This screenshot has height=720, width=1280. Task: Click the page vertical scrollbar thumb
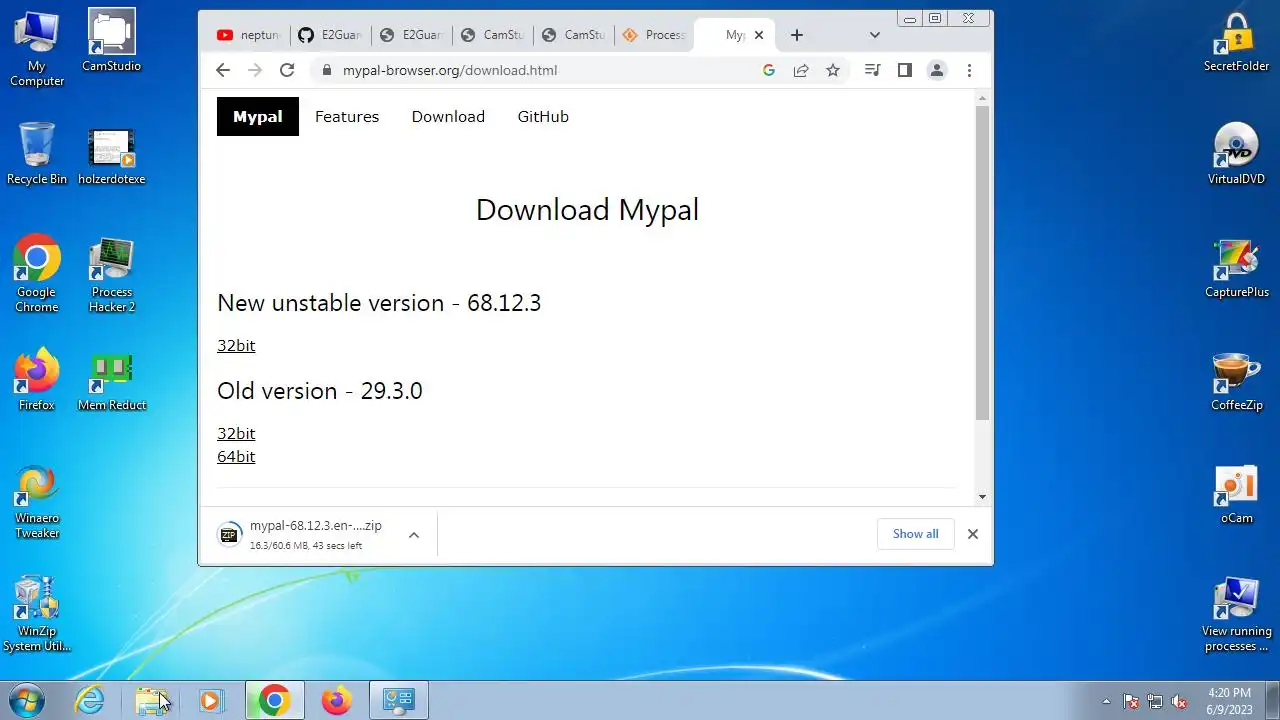click(x=982, y=262)
